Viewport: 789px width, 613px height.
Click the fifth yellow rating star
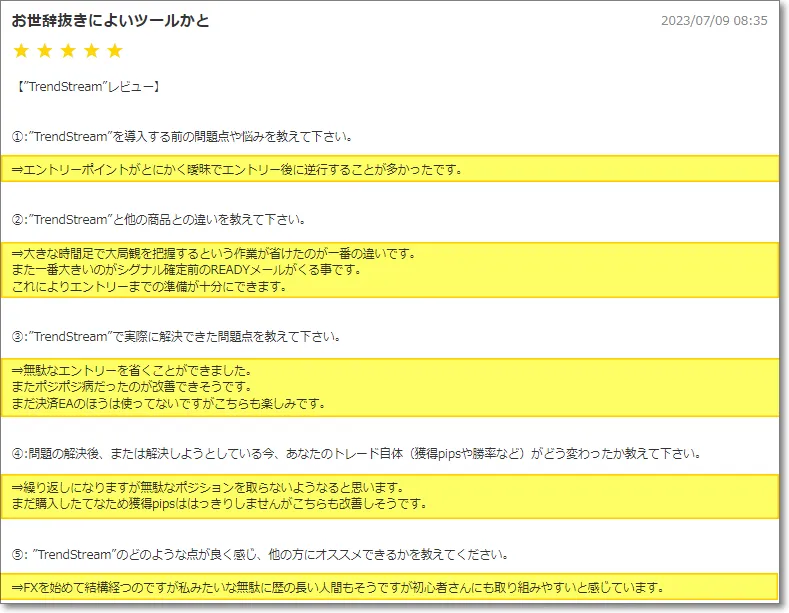(115, 50)
